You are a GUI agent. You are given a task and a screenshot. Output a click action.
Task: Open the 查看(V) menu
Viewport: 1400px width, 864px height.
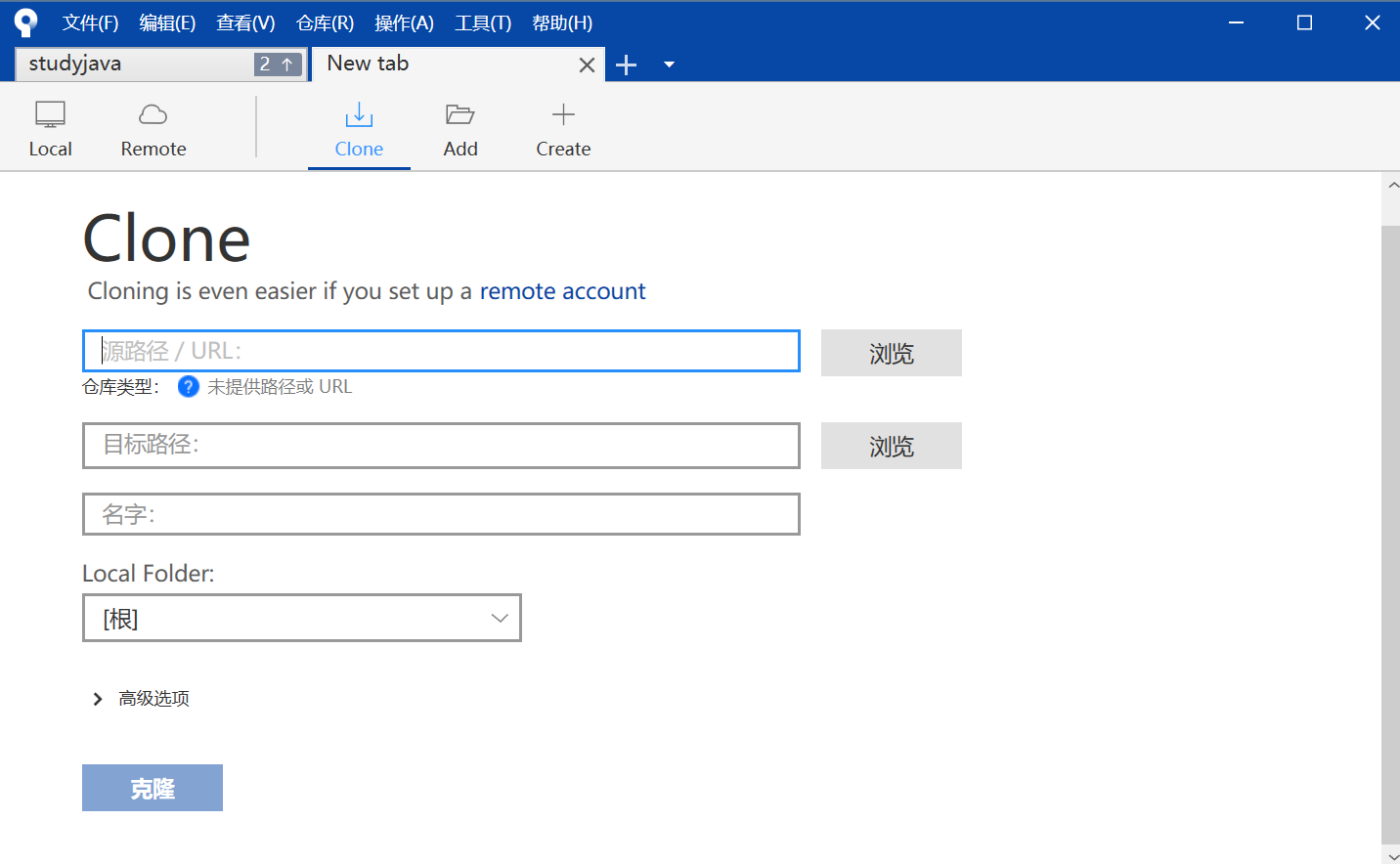(245, 23)
